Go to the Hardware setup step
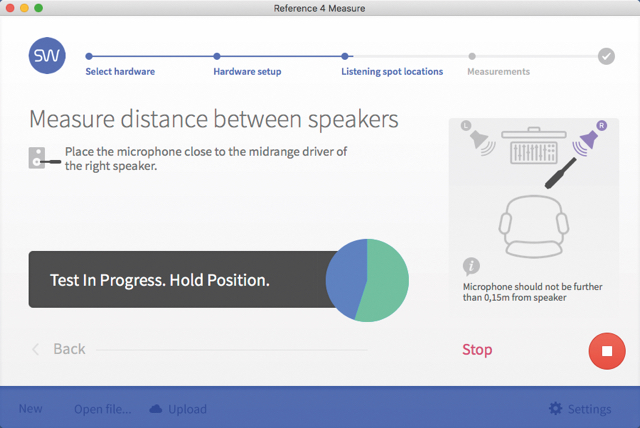The width and height of the screenshot is (640, 428). click(247, 71)
